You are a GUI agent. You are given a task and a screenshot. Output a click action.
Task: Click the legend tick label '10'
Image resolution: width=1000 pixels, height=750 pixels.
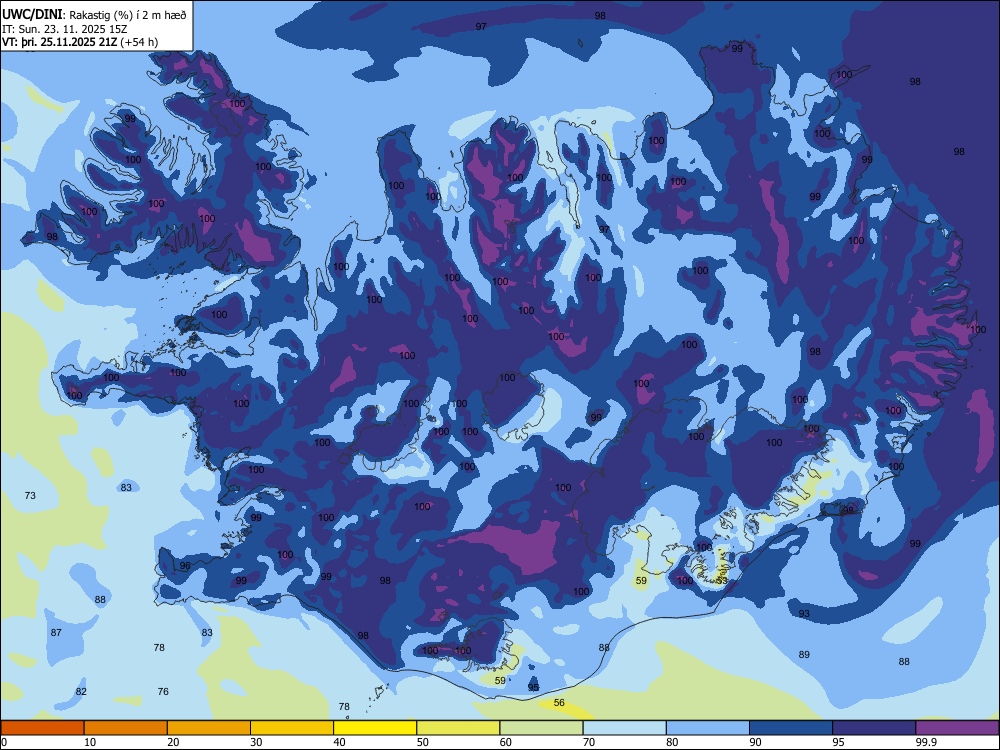[x=90, y=742]
